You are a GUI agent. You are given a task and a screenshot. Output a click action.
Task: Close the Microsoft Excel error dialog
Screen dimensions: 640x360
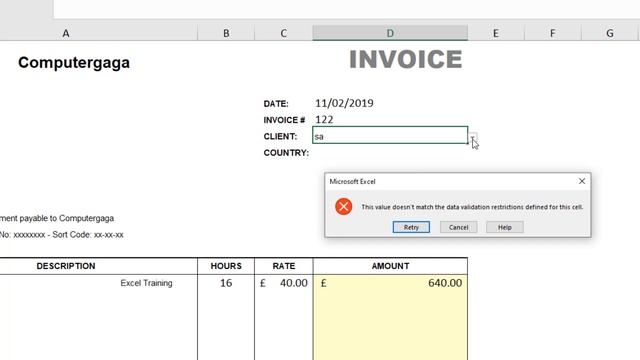click(x=582, y=181)
